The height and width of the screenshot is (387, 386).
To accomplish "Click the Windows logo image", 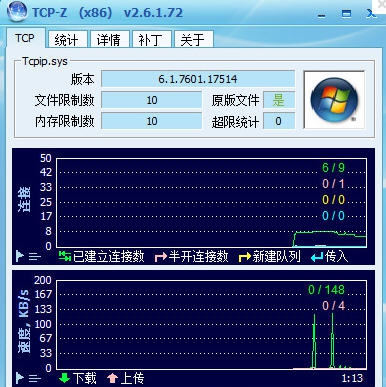I will click(x=334, y=100).
